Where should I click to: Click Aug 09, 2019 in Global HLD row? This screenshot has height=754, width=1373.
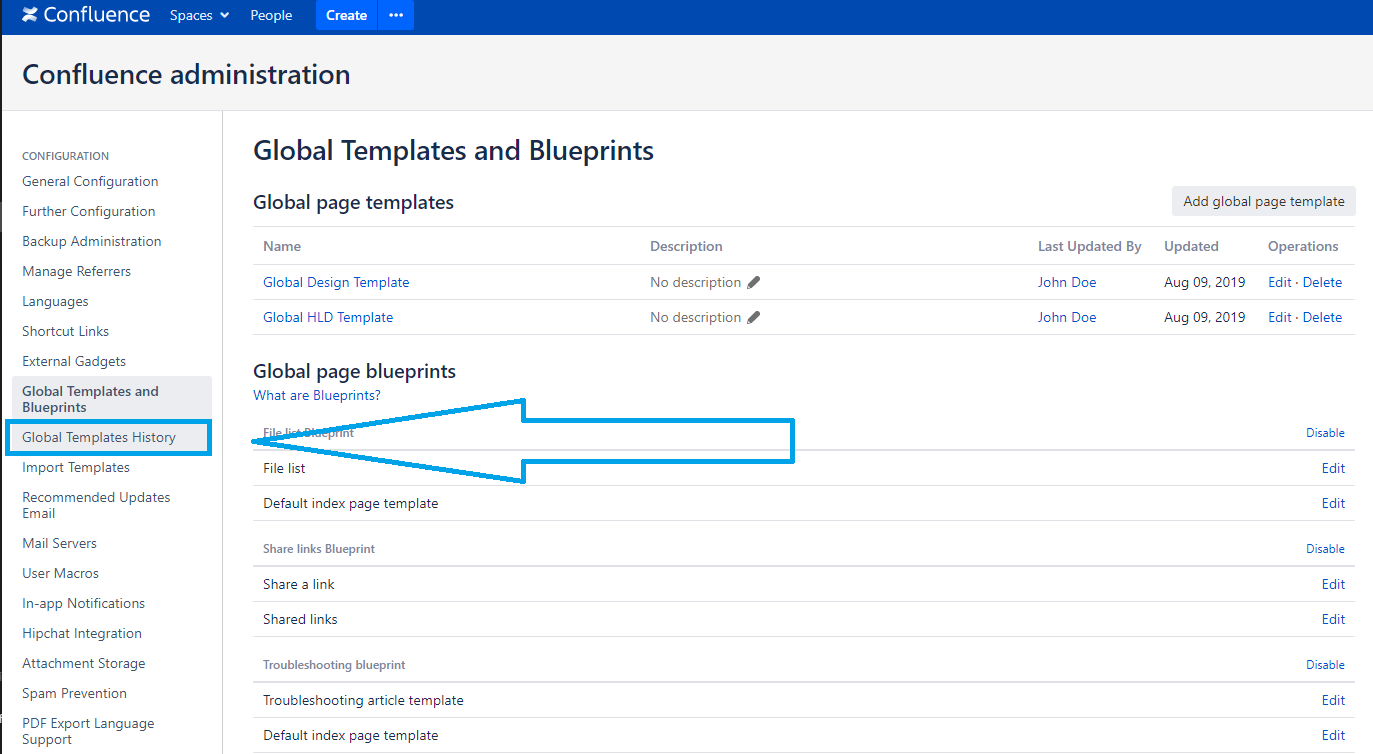point(1205,317)
